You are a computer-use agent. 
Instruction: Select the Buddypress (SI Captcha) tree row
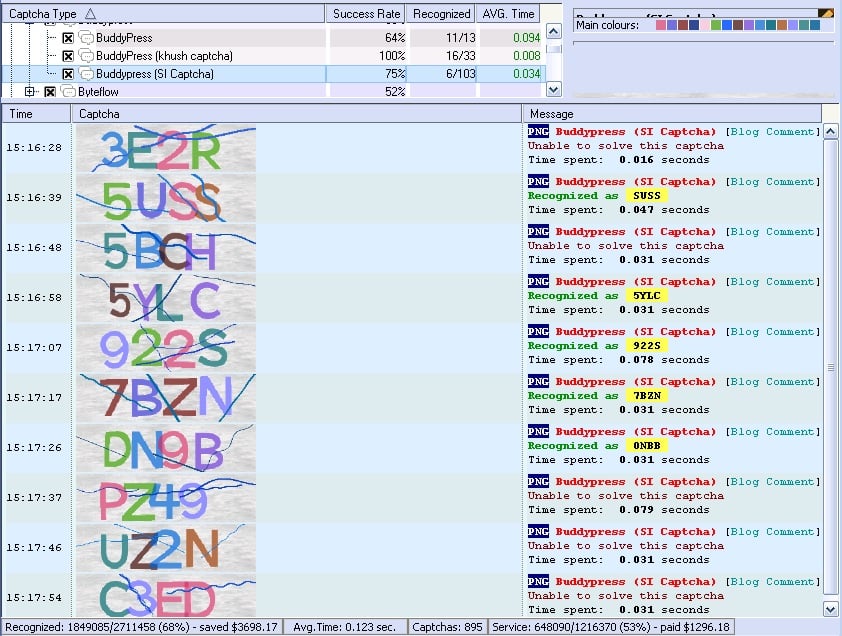coord(271,74)
